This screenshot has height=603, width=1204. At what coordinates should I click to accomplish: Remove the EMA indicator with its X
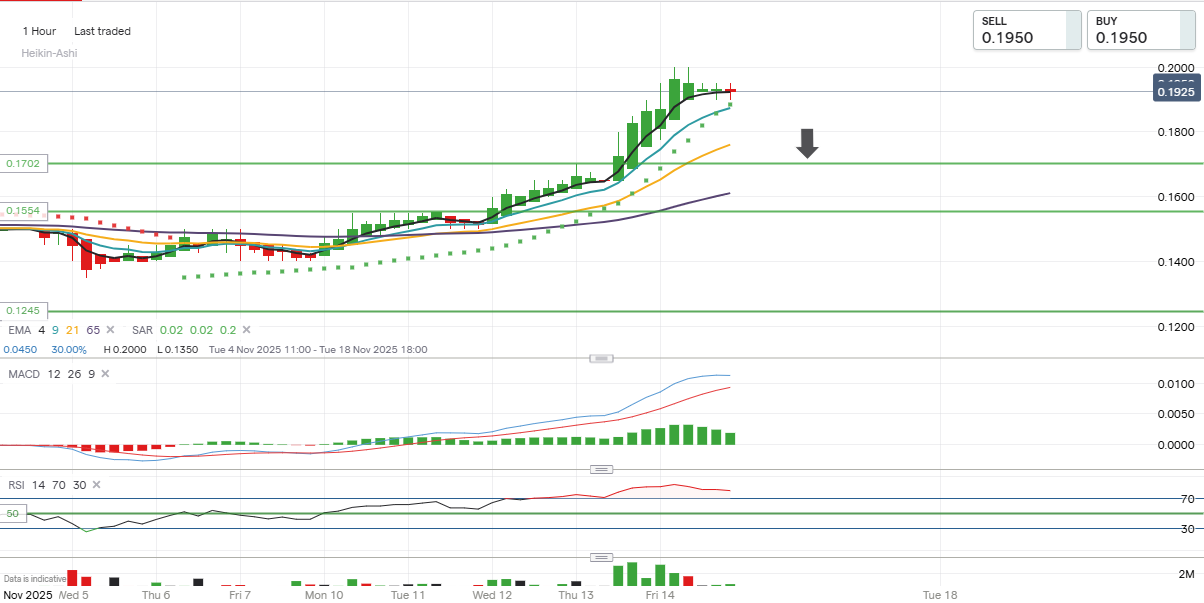(x=110, y=330)
